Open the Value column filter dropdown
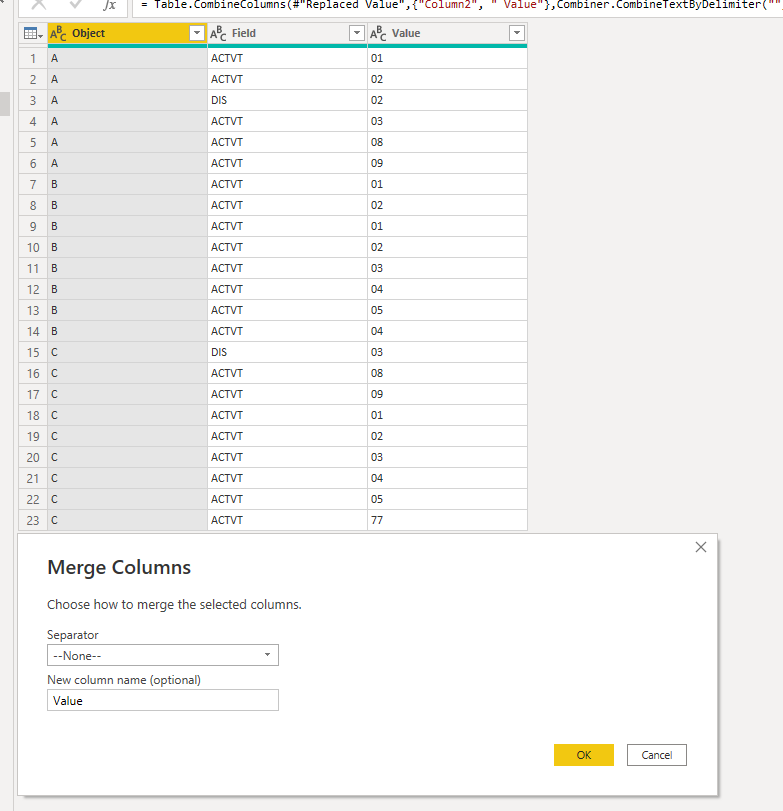783x811 pixels. 516,34
